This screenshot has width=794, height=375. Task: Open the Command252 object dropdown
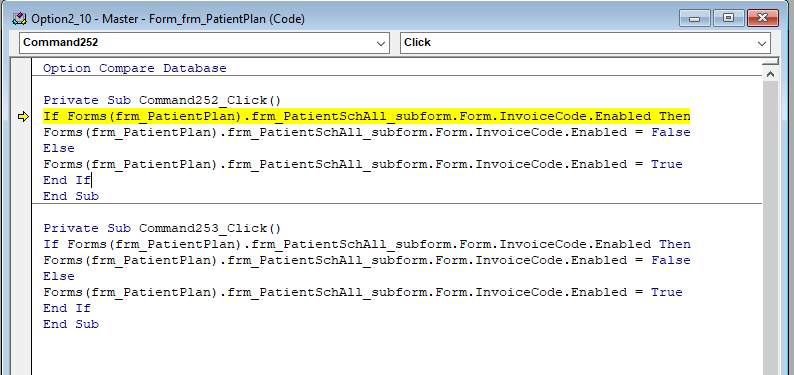tap(381, 44)
